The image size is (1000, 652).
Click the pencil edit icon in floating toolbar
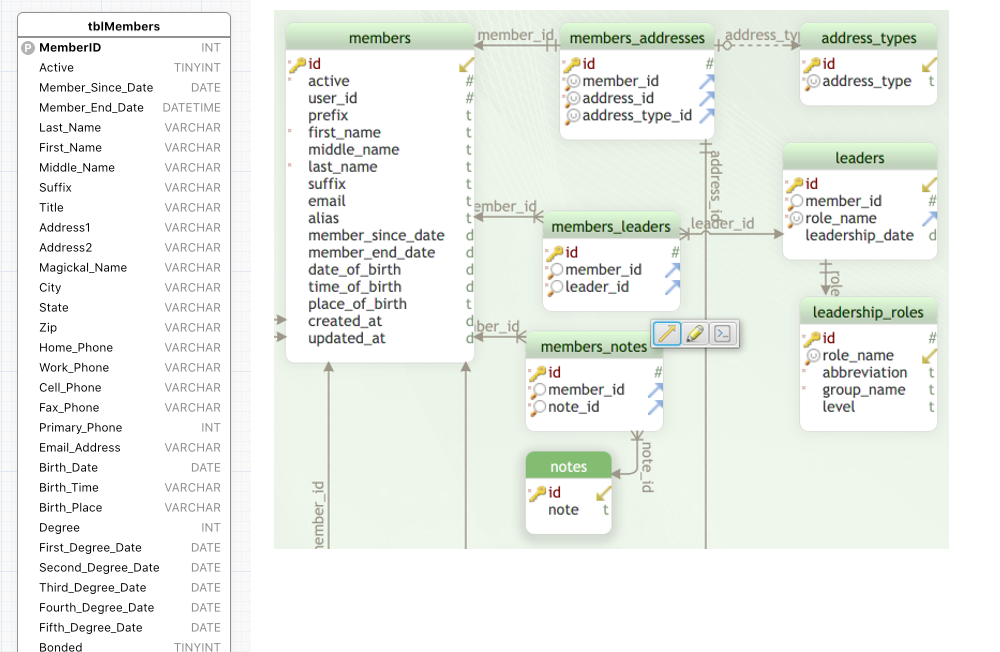pyautogui.click(x=695, y=334)
